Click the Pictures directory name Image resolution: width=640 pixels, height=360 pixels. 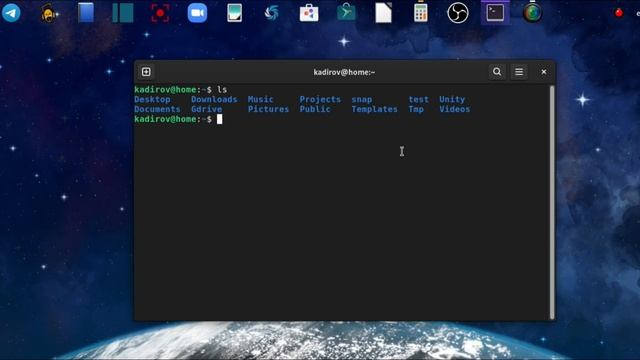tap(268, 109)
